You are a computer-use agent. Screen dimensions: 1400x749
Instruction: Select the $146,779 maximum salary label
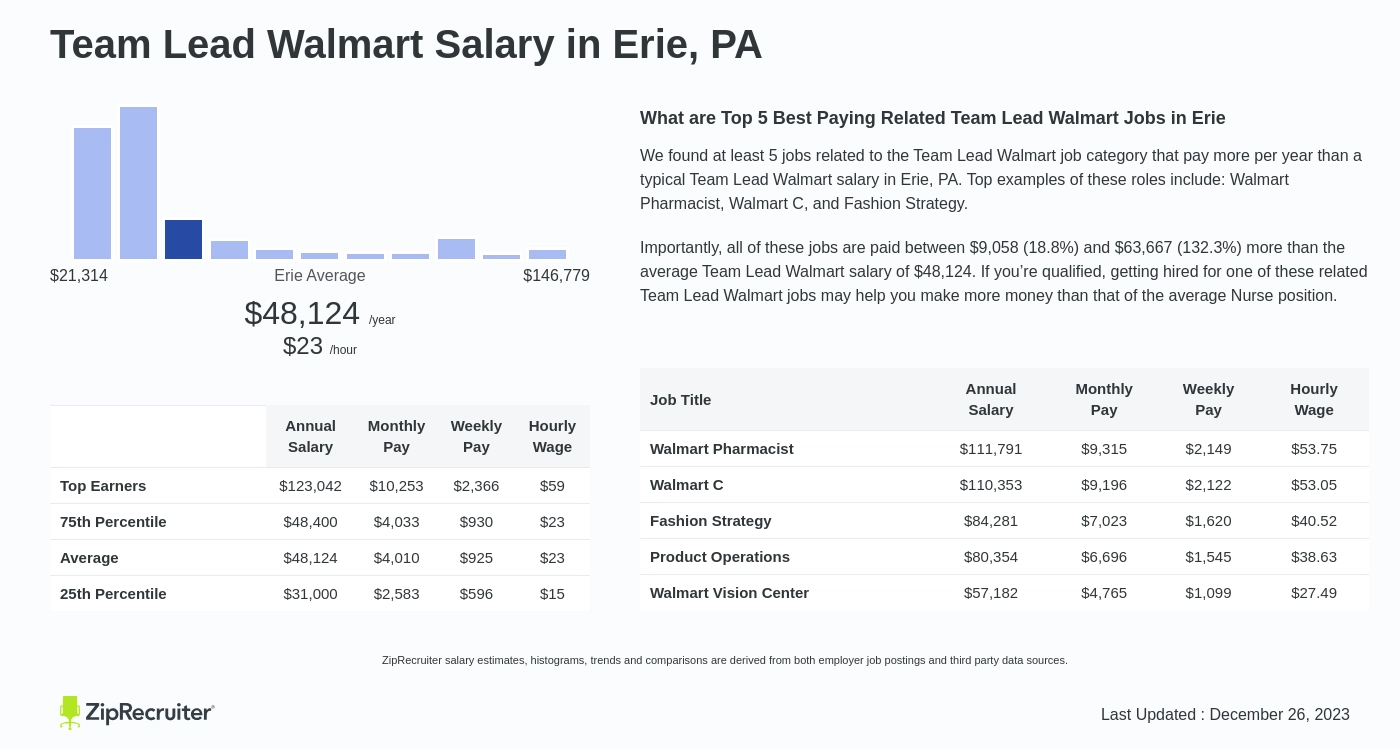[556, 275]
